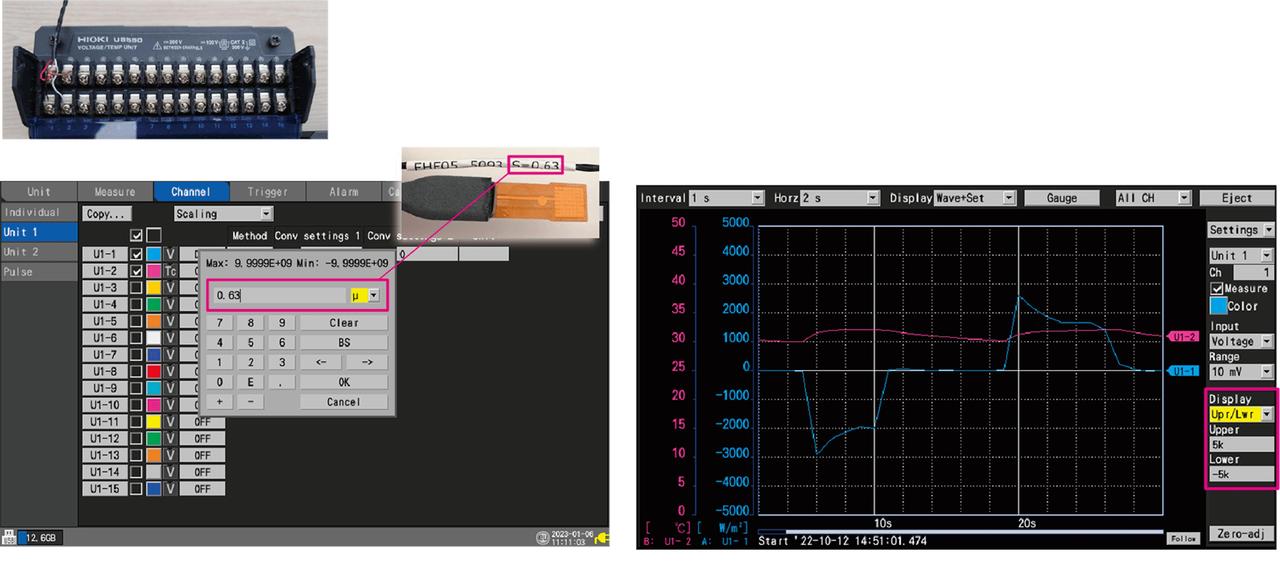Click the Upper limit field showing 5k
Viewport: 1280px width, 568px height.
click(1241, 444)
